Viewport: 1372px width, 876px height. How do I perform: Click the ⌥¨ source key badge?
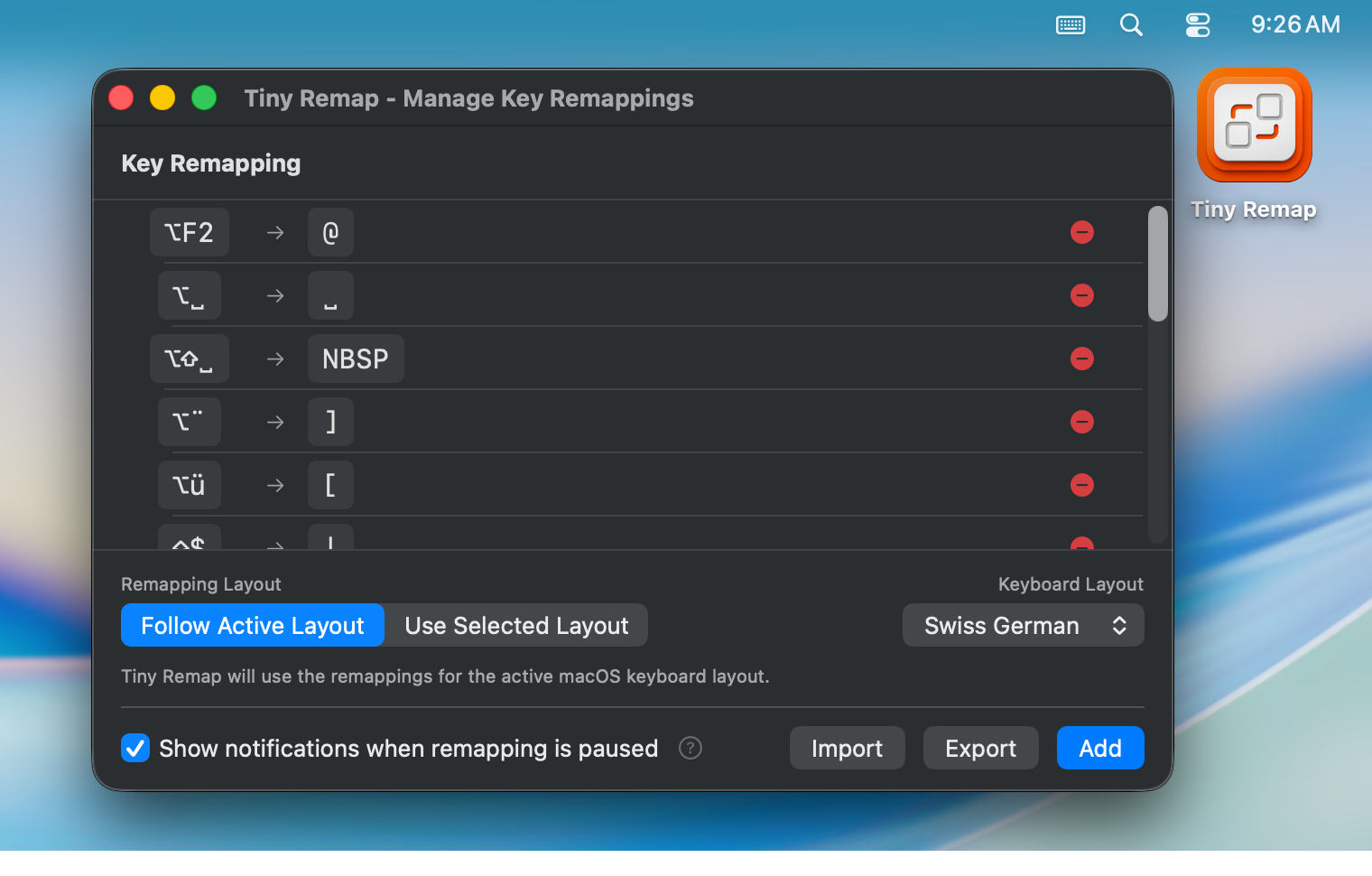(x=190, y=422)
